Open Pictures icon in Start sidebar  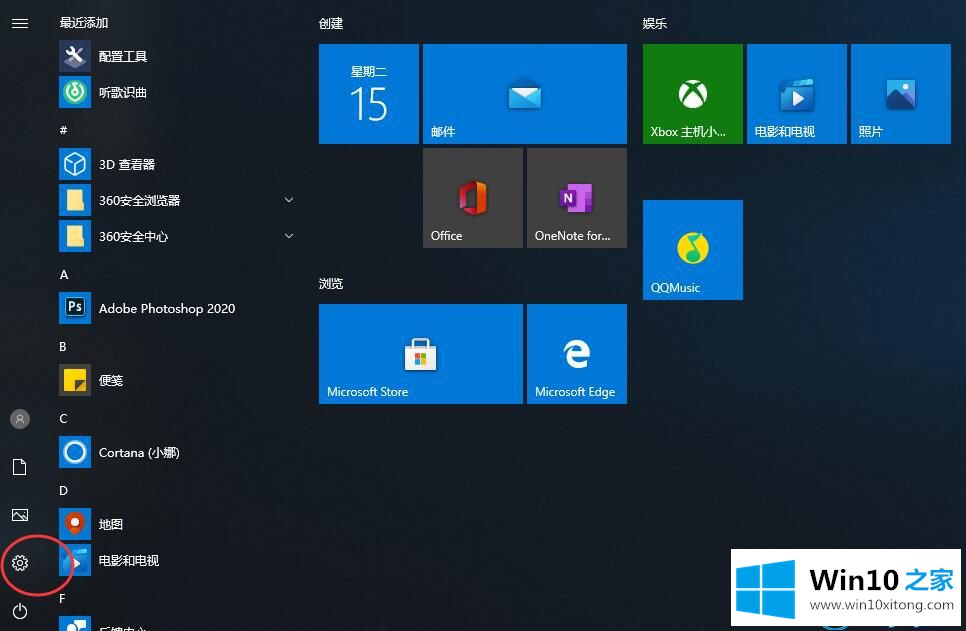20,515
